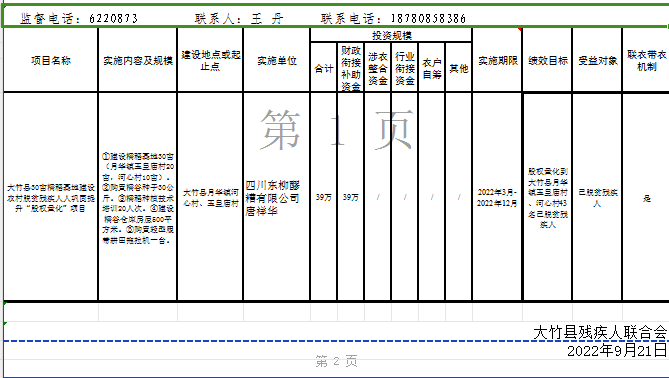Viewport: 669px width, 378px height.
Task: Select the 实施单位 header cell
Action: pos(276,60)
